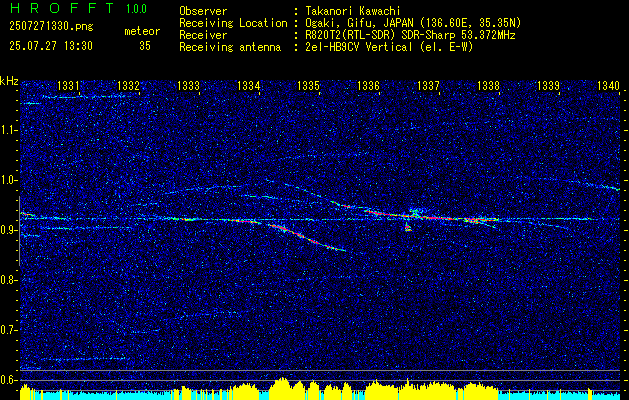
Task: Click the 1334 time marker
Action: [x=248, y=85]
